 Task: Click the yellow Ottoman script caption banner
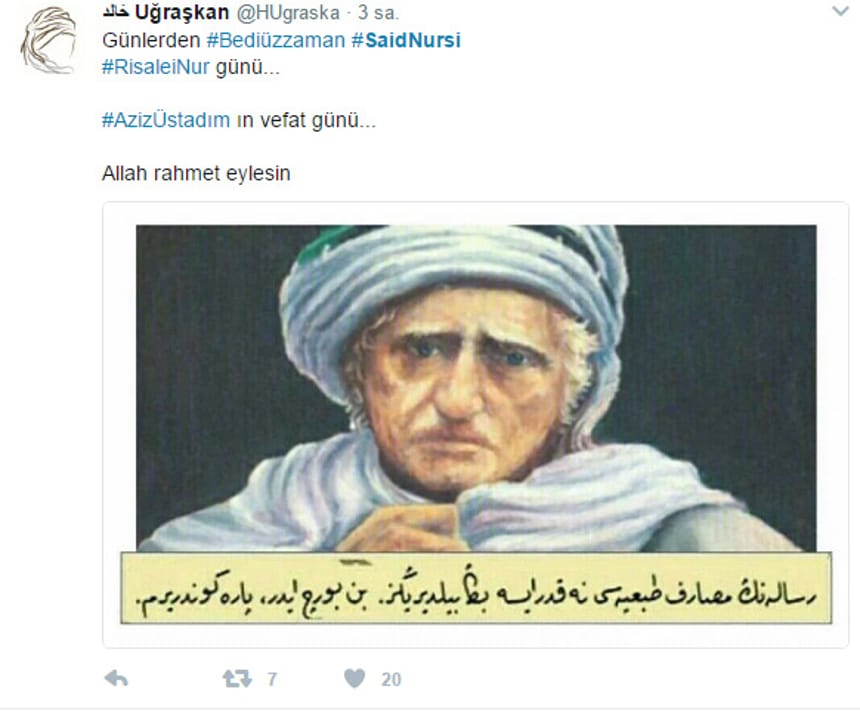[x=476, y=588]
